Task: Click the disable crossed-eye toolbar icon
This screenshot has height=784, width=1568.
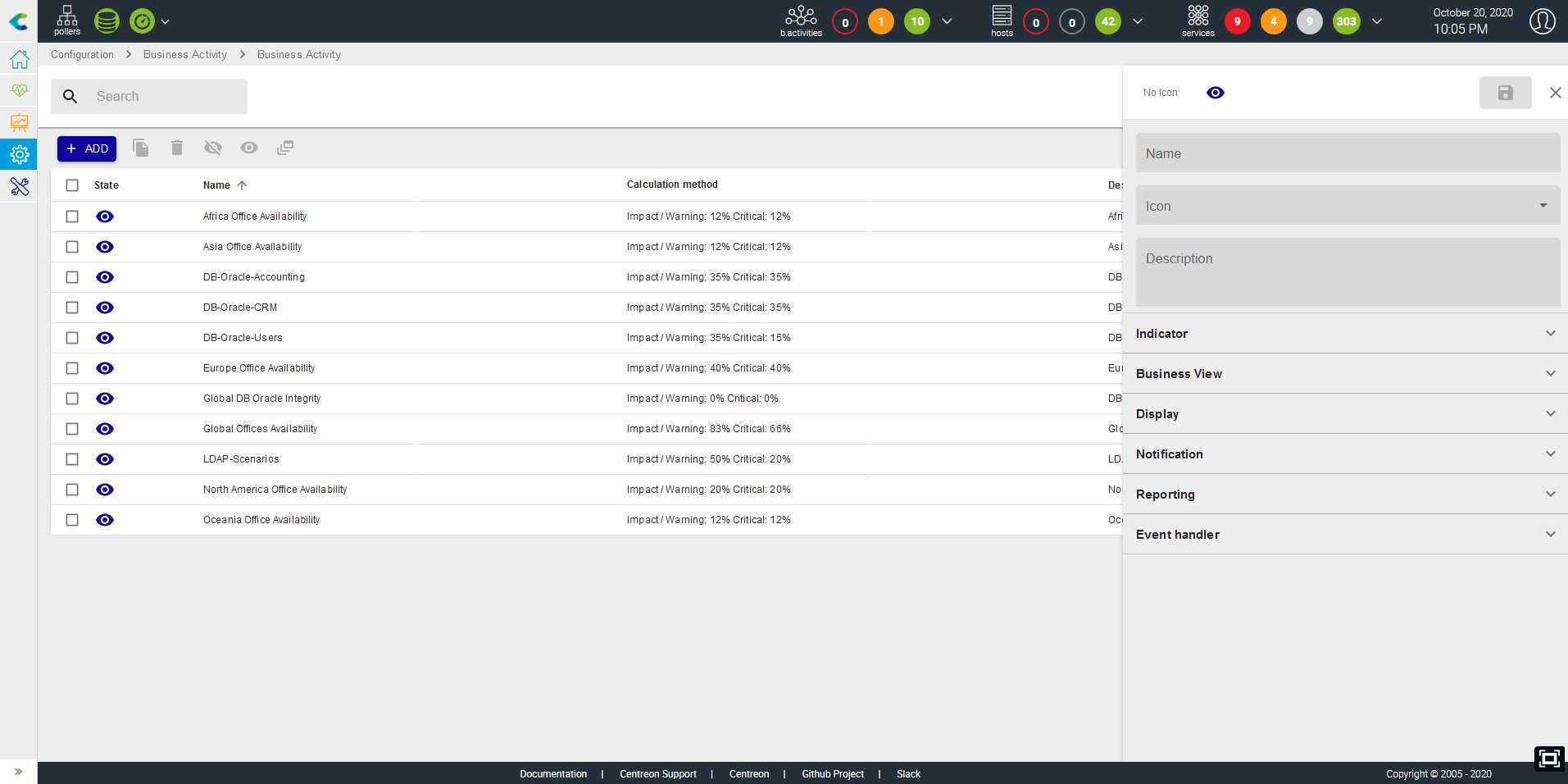Action: [x=213, y=148]
